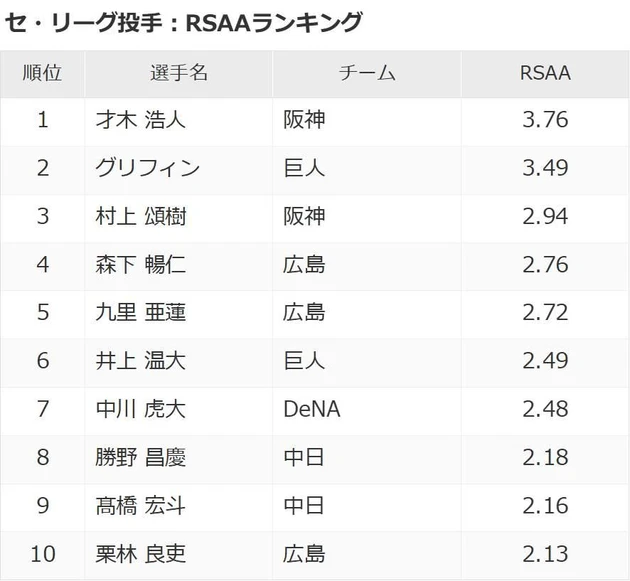The width and height of the screenshot is (630, 581).
Task: Click player name 勝野 昌慶
Action: (140, 457)
